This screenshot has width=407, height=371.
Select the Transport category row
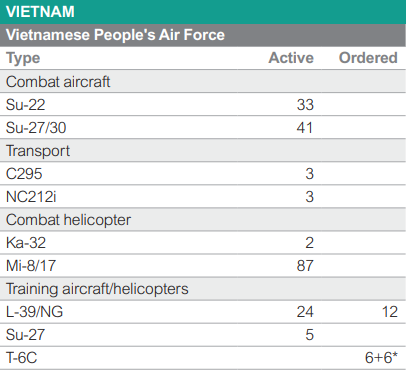pos(203,151)
